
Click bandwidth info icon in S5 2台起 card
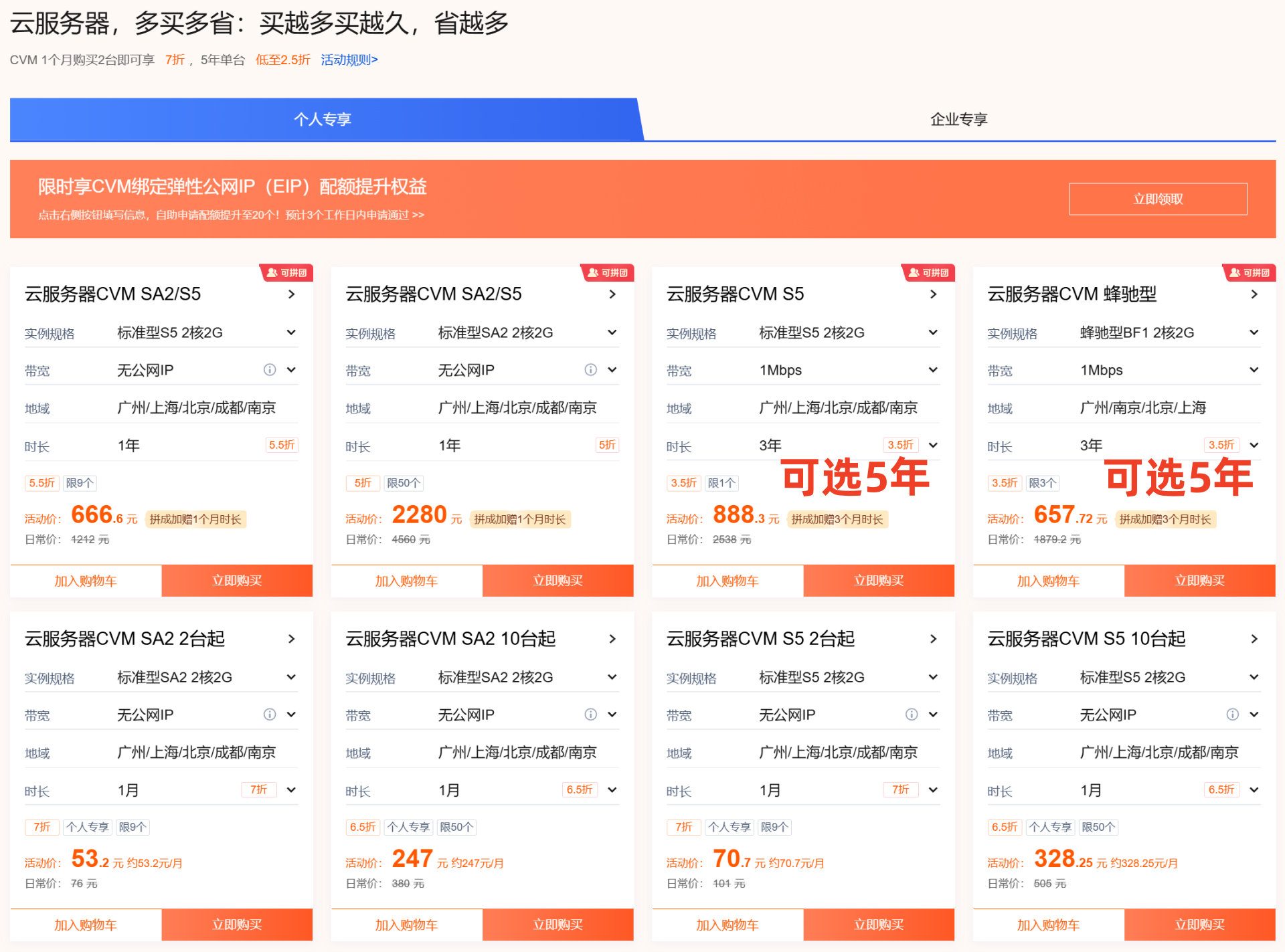pos(912,714)
